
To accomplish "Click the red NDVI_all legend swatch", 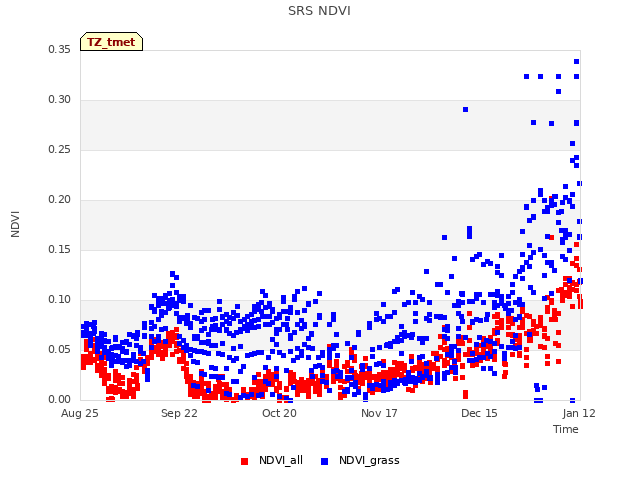I will (x=244, y=461).
